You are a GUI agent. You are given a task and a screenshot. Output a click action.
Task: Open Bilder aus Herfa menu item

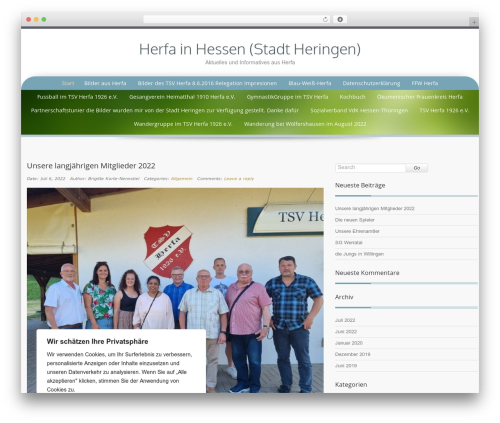(105, 83)
